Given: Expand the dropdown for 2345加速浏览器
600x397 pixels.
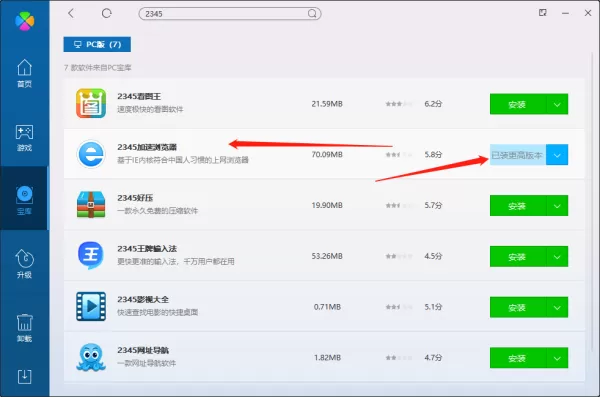Looking at the screenshot, I should click(x=557, y=155).
